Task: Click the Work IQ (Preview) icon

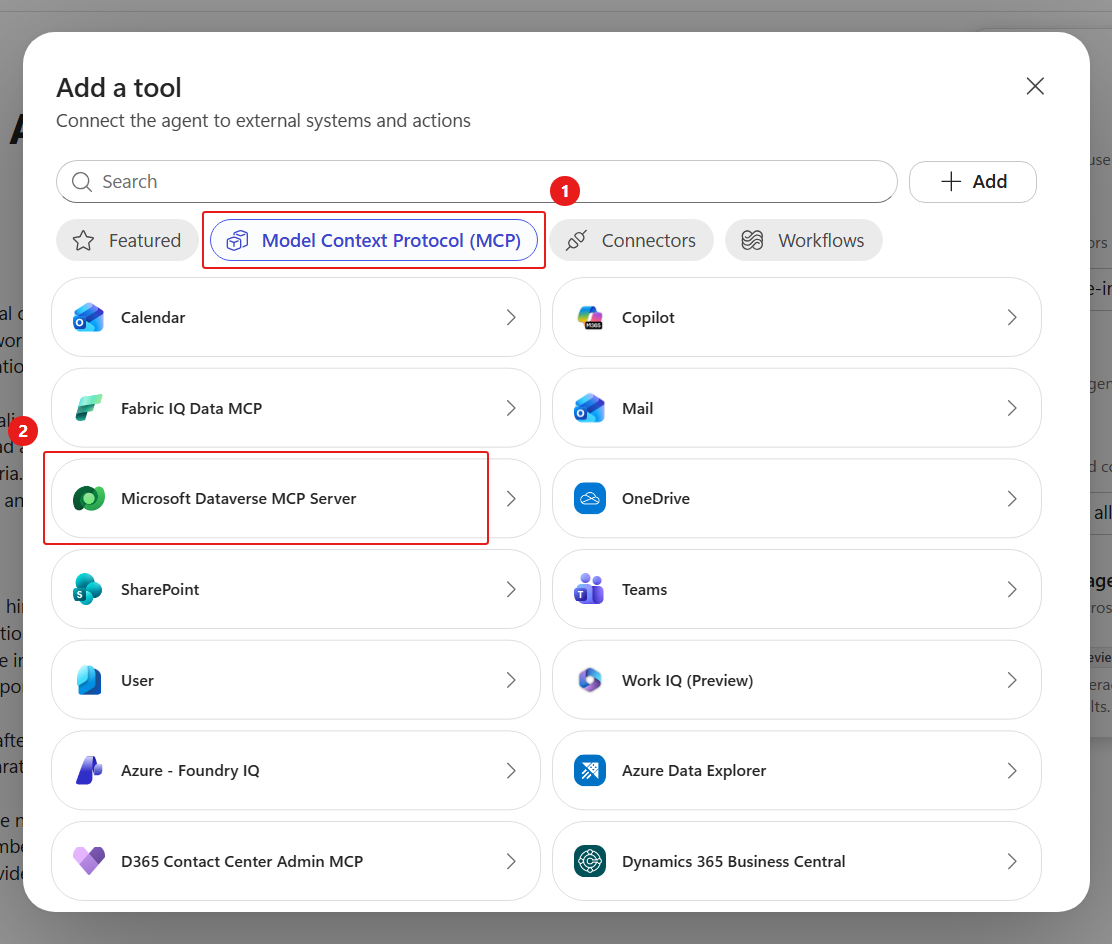Action: 590,680
